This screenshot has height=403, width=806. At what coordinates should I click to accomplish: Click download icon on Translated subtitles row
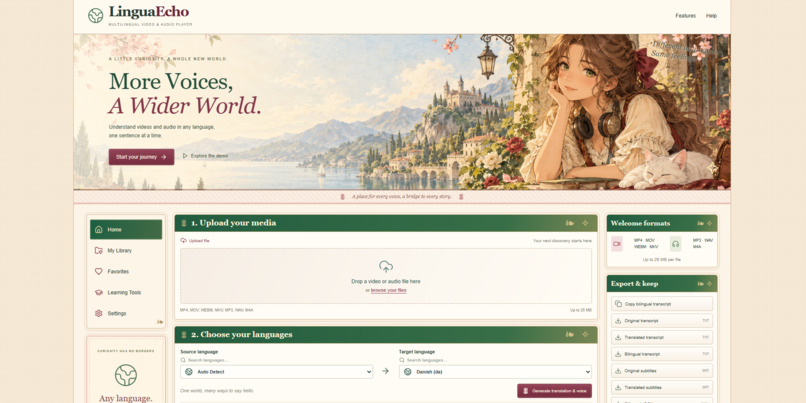pos(618,388)
